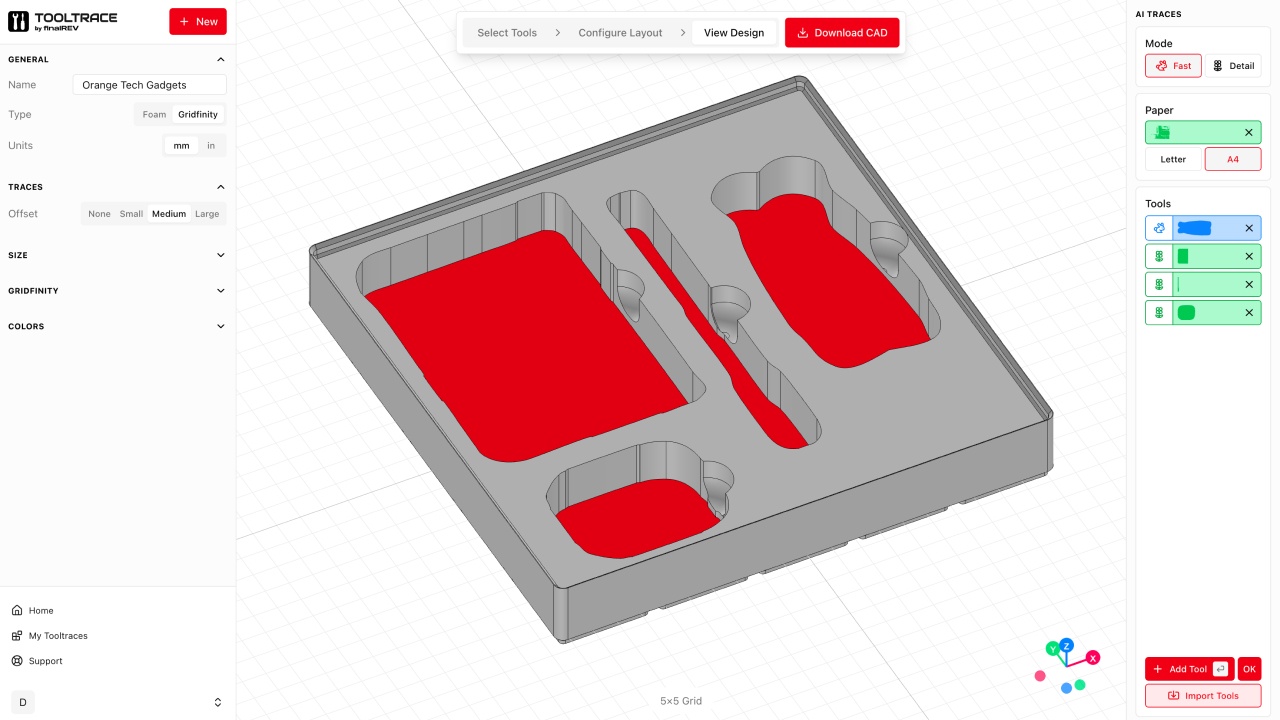This screenshot has width=1280, height=720.
Task: Select the rounded-square tool thumbnail
Action: click(x=1186, y=313)
